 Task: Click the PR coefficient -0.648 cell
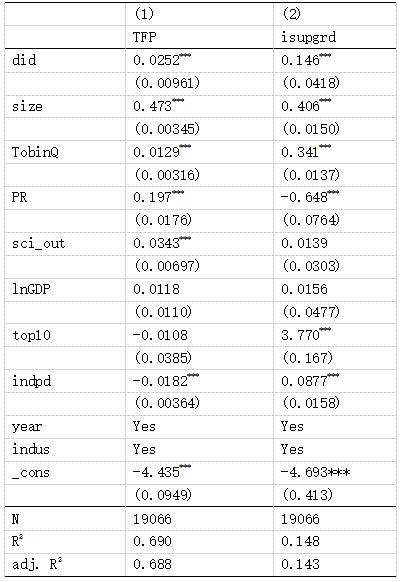pyautogui.click(x=335, y=197)
